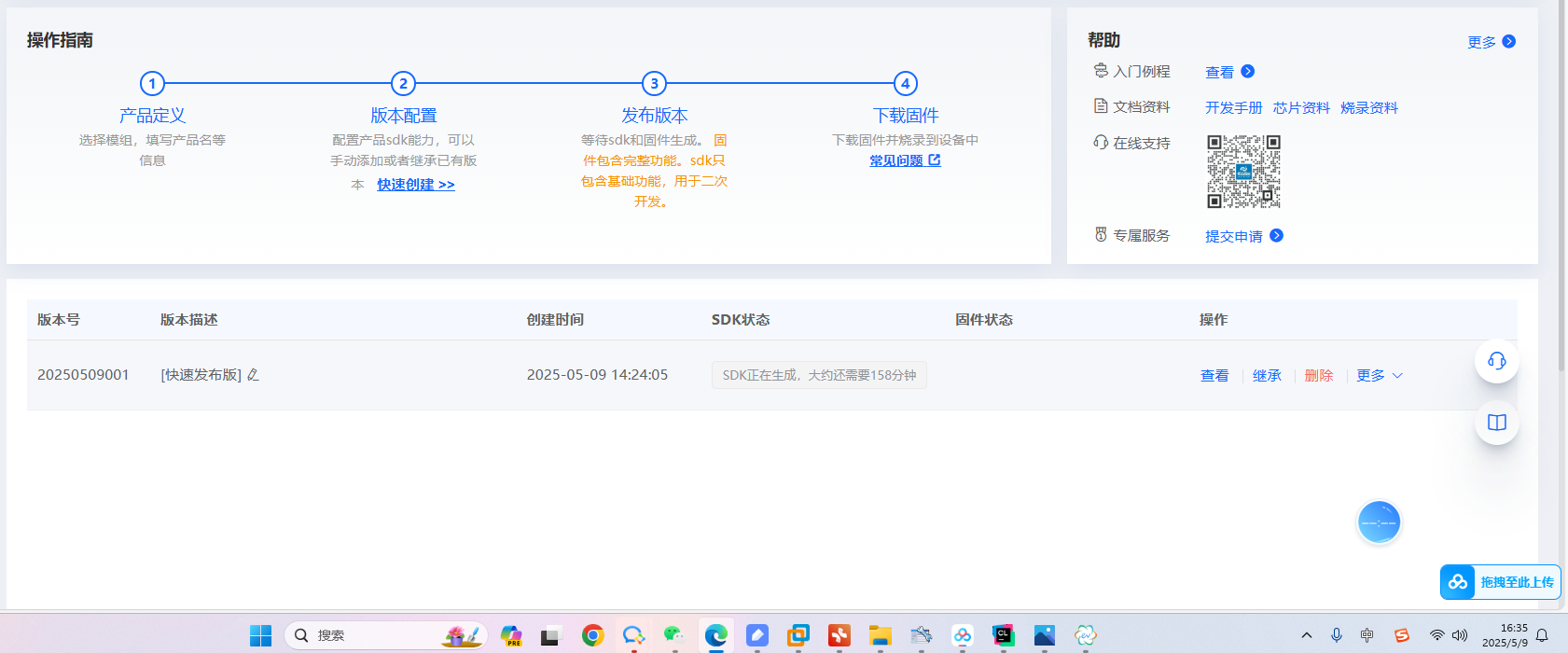Viewport: 1568px width, 653px height.
Task: Click the 拖拽至此上传 upload button
Action: (x=1500, y=582)
